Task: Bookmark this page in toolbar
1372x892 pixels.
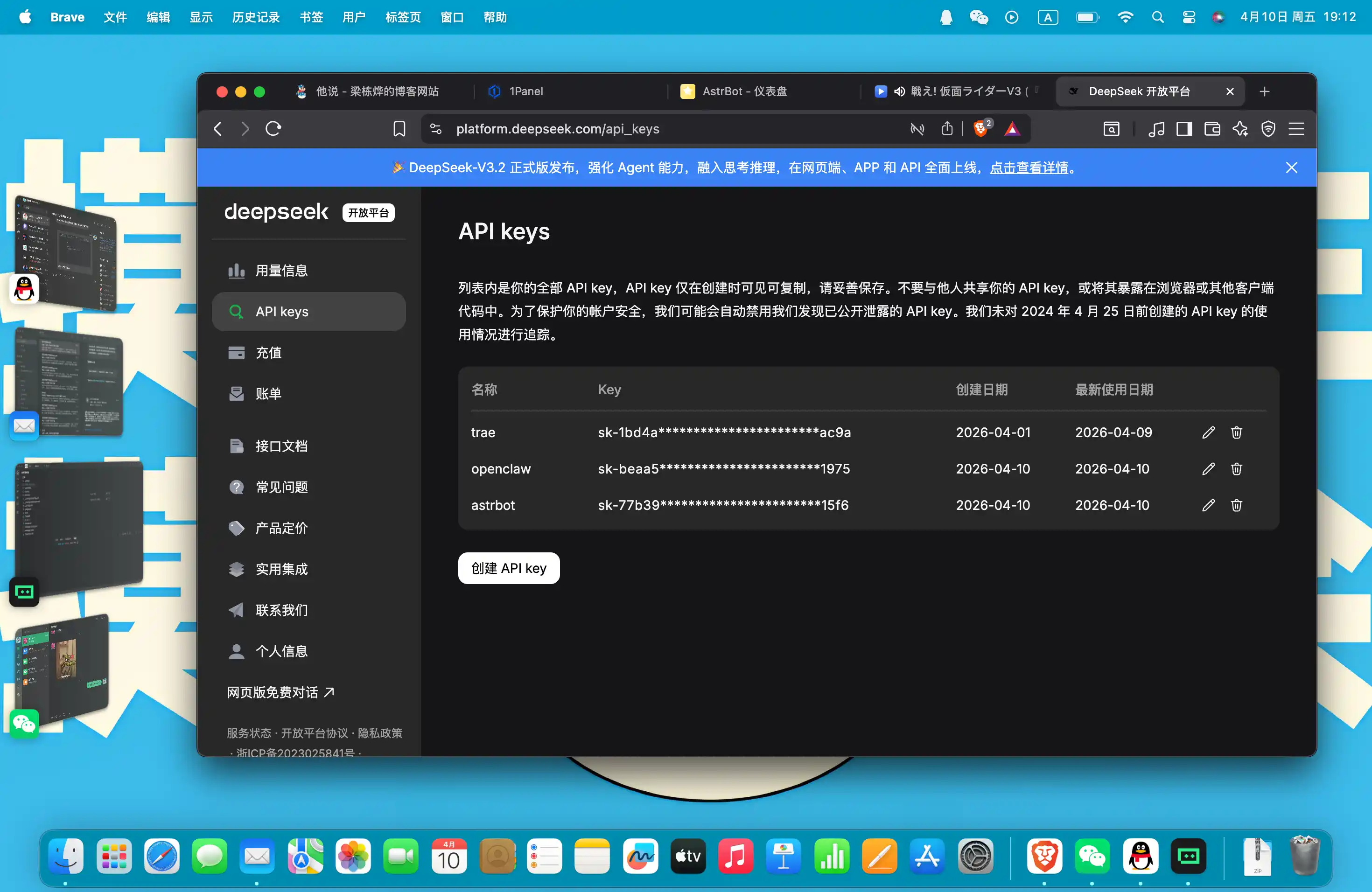Action: tap(399, 128)
